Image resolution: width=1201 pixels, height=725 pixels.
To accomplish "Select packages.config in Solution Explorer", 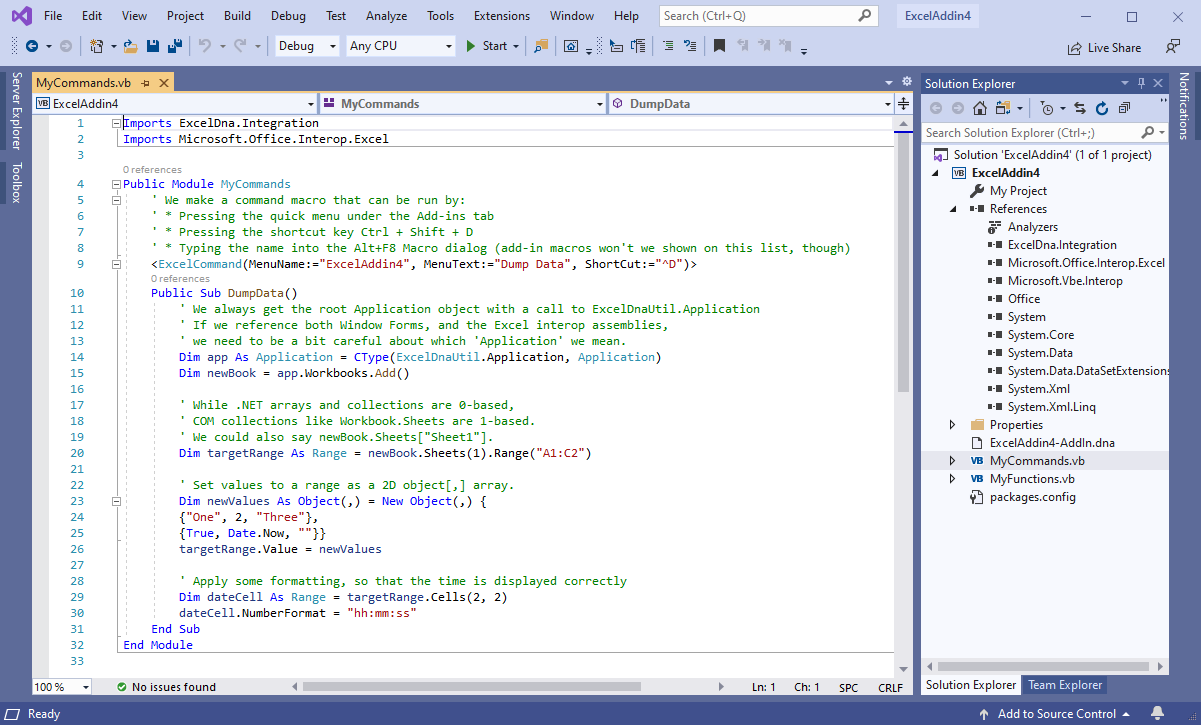I will [x=1032, y=497].
